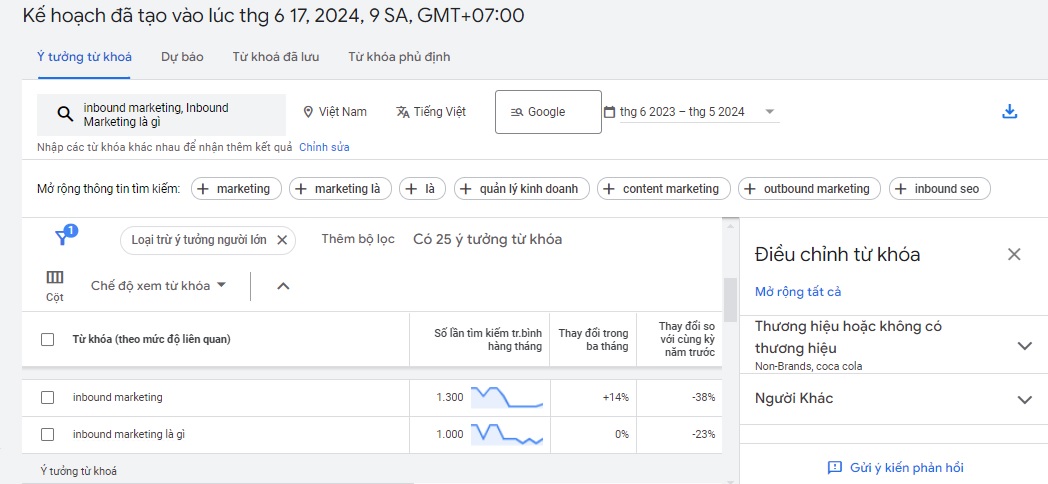Switch to the Ý tưởng từ khoá tab
Screen dimensions: 1048x484
point(84,57)
